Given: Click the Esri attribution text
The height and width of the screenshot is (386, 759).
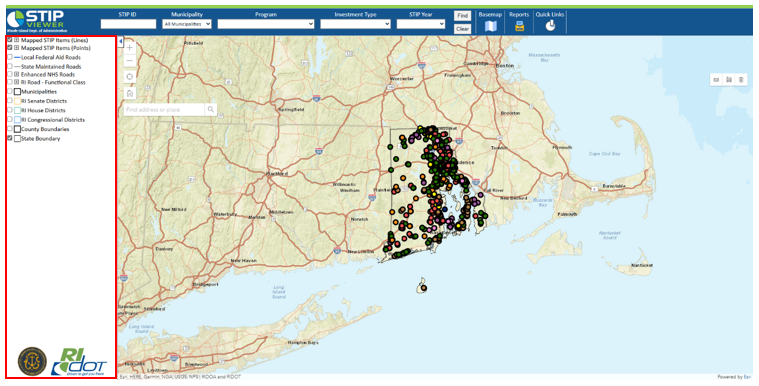Looking at the screenshot, I should (180, 377).
